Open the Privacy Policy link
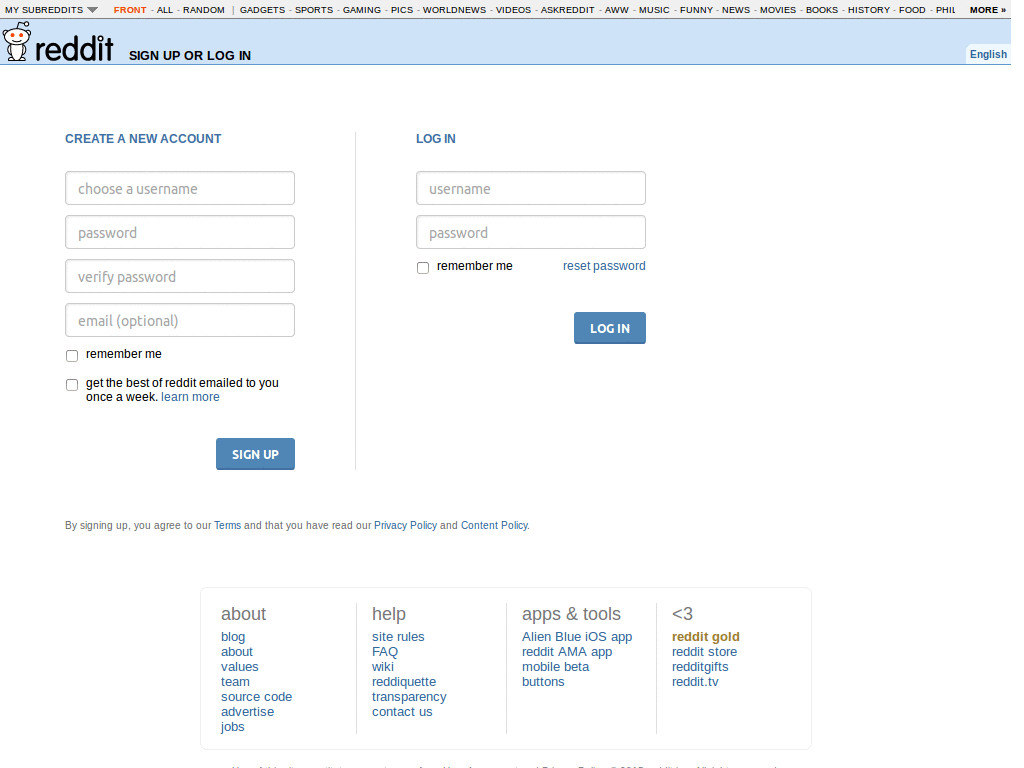Screen dimensions: 1024x768 405,525
